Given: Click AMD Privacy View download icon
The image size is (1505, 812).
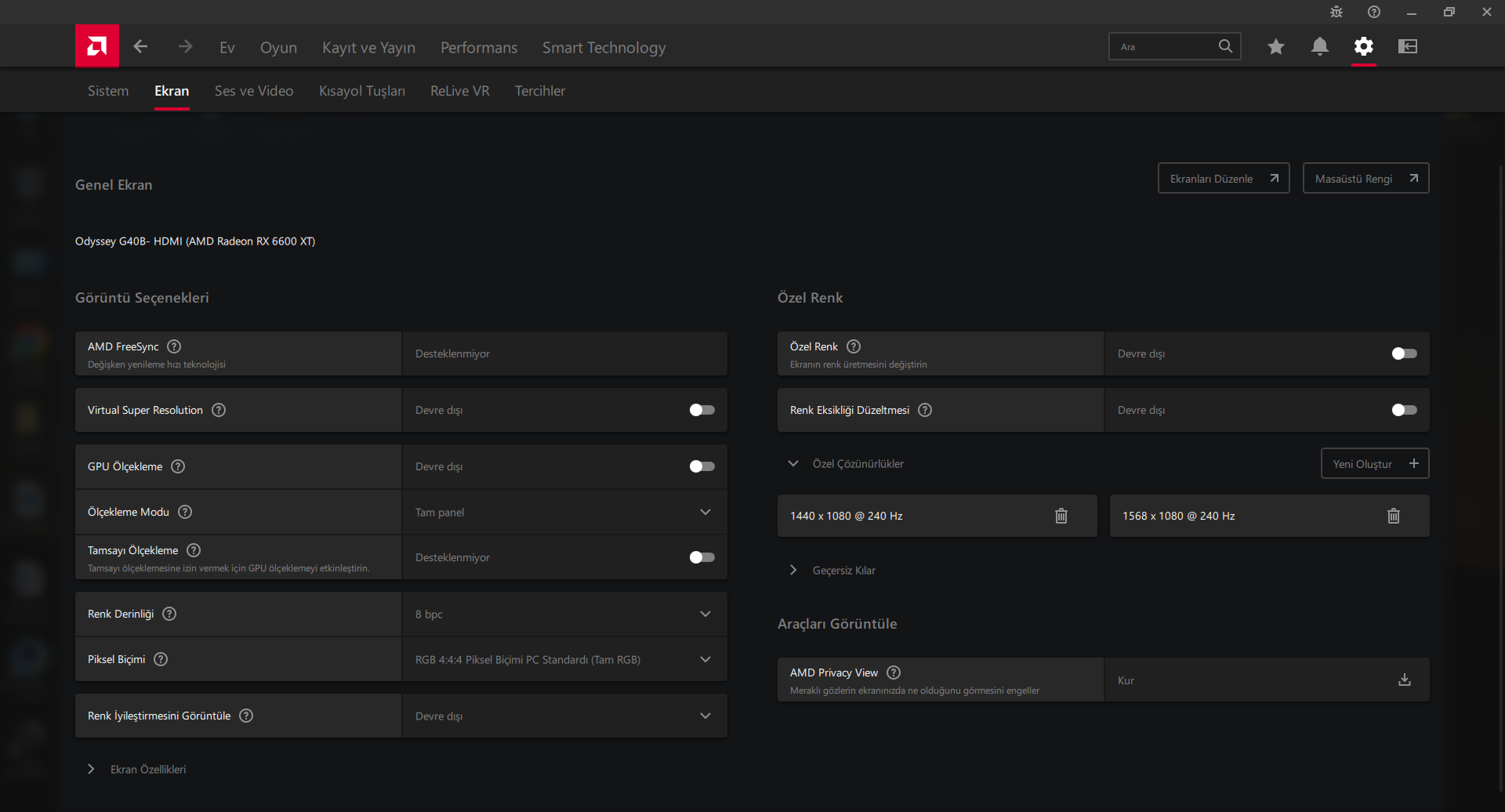Looking at the screenshot, I should [1405, 680].
